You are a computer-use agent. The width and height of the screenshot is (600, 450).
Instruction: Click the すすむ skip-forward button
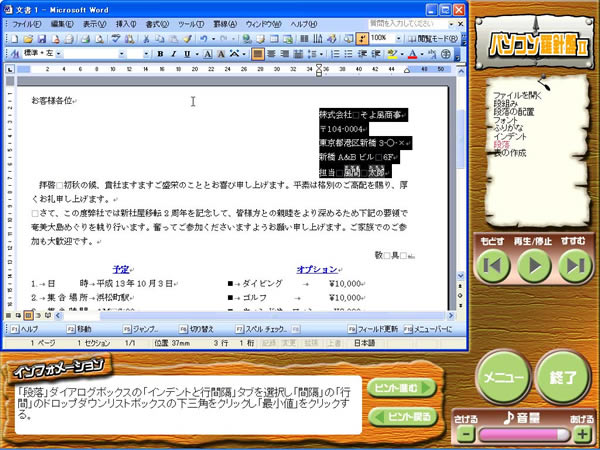[576, 266]
